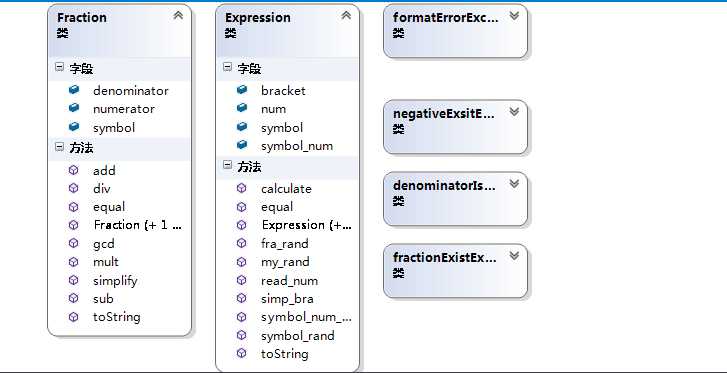Select the fractionExistEx... class header
This screenshot has height=373, width=727.
[445, 257]
